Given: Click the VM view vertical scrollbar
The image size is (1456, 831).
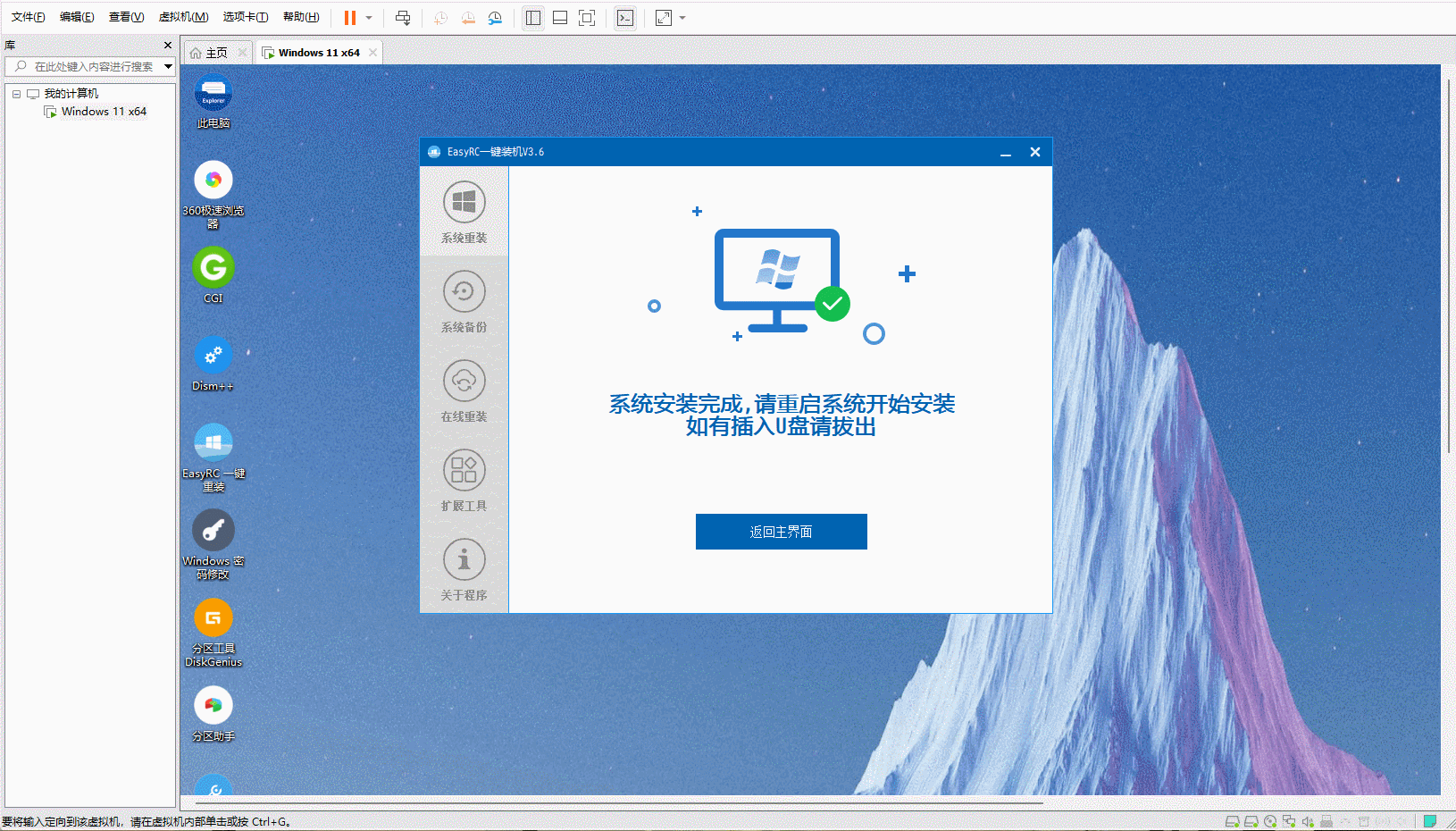Looking at the screenshot, I should click(1448, 268).
